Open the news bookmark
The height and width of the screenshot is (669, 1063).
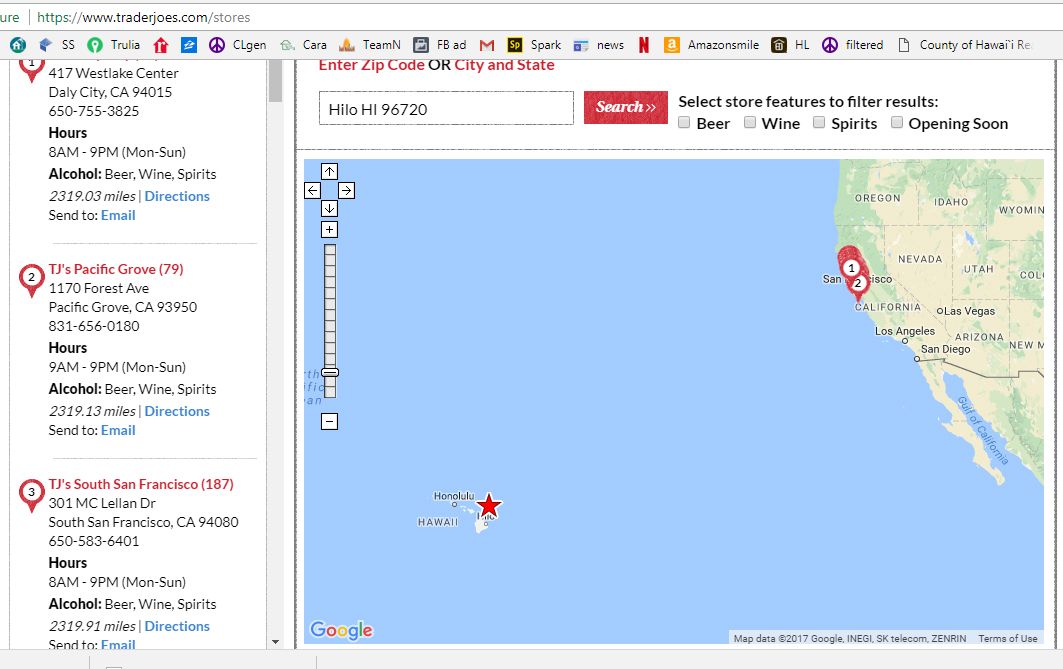(x=599, y=45)
